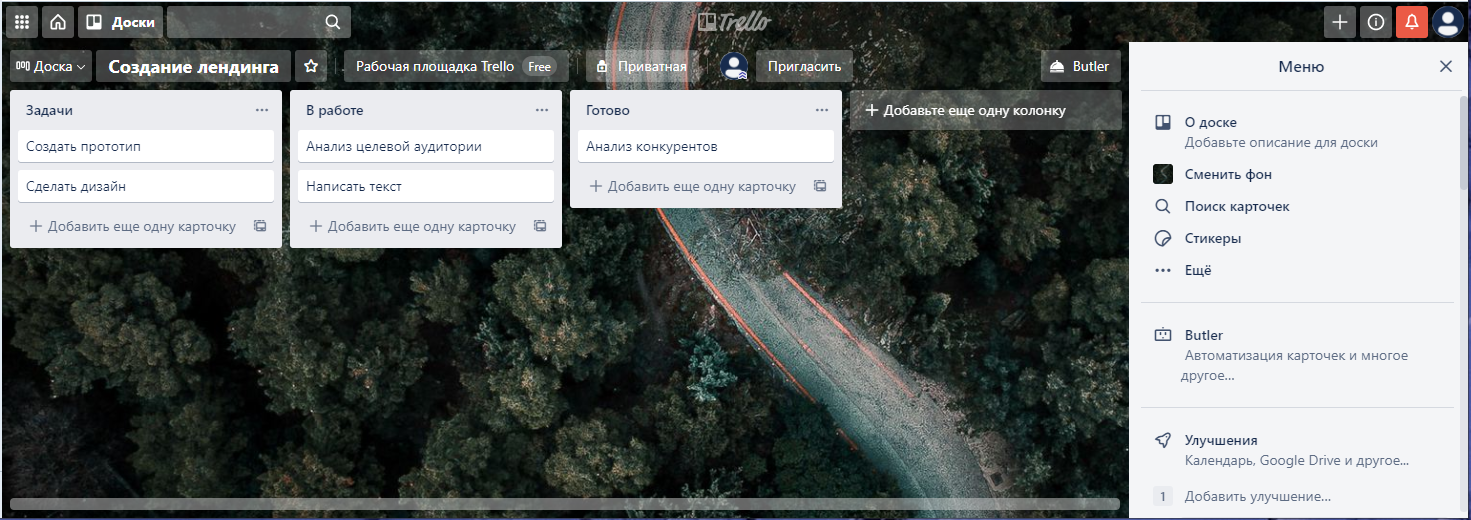The image size is (1471, 520).
Task: Open card Создать прототип
Action: 146,146
